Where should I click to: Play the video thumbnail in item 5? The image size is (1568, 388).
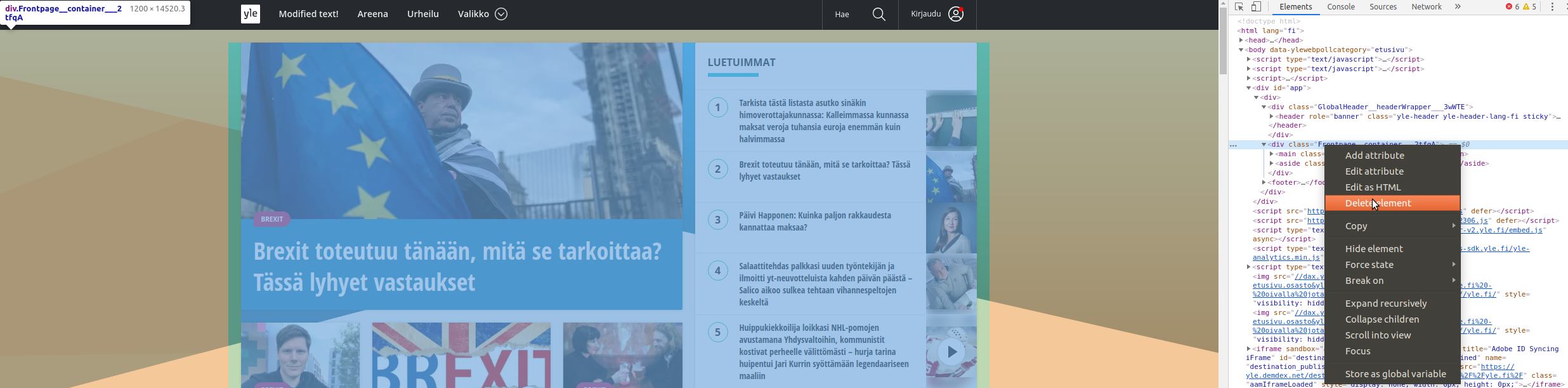[x=951, y=352]
